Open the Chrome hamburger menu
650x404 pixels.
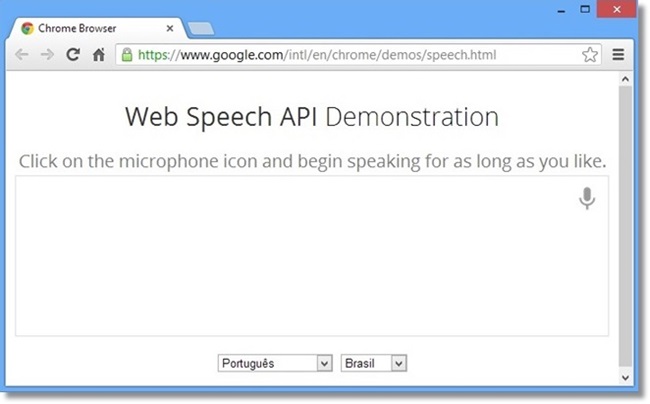618,54
